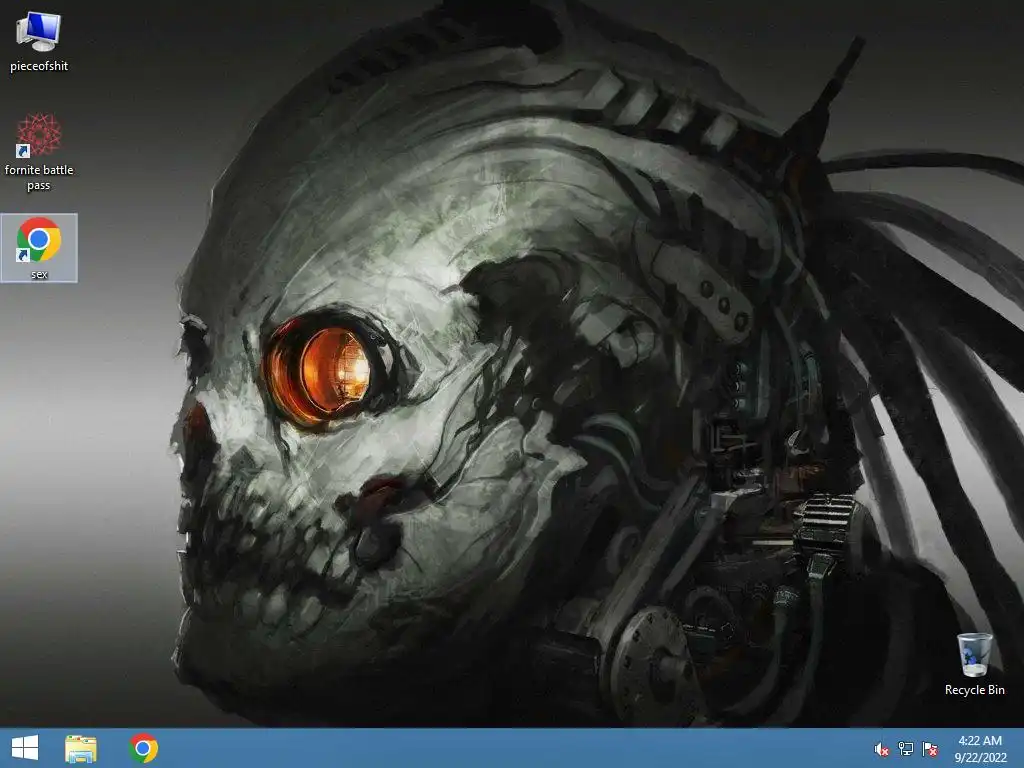The image size is (1024, 768).
Task: Select the fornite battle pass shortcut
Action: pos(39,153)
